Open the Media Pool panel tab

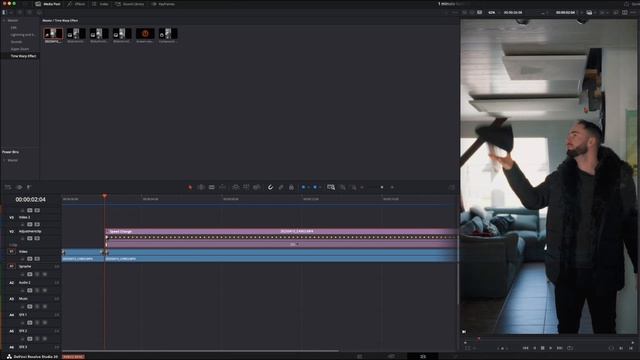pos(48,4)
